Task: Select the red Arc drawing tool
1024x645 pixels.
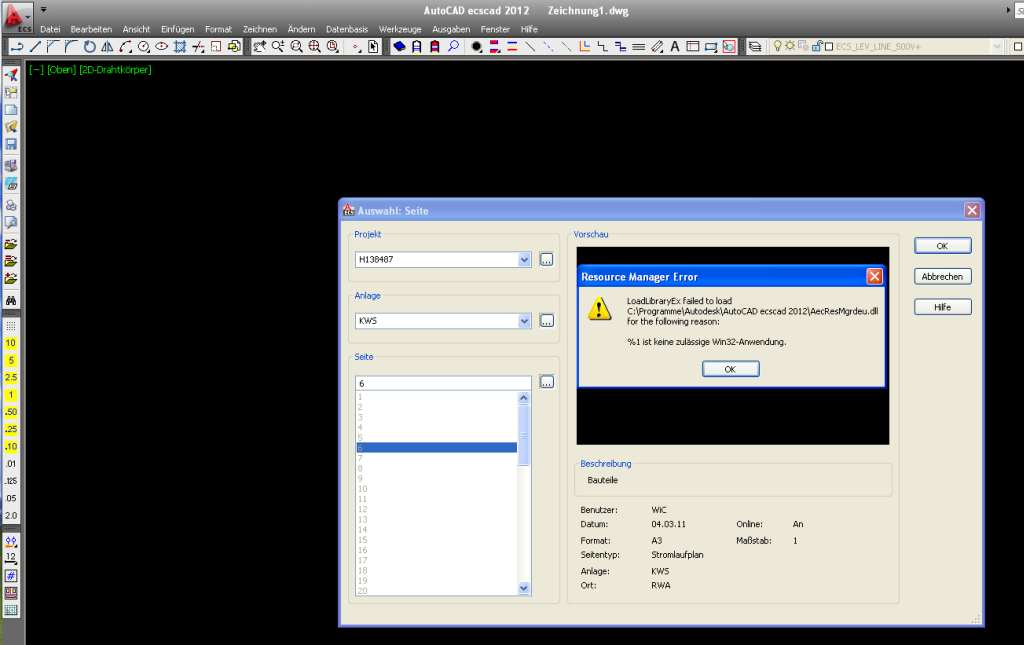Action: (x=125, y=46)
